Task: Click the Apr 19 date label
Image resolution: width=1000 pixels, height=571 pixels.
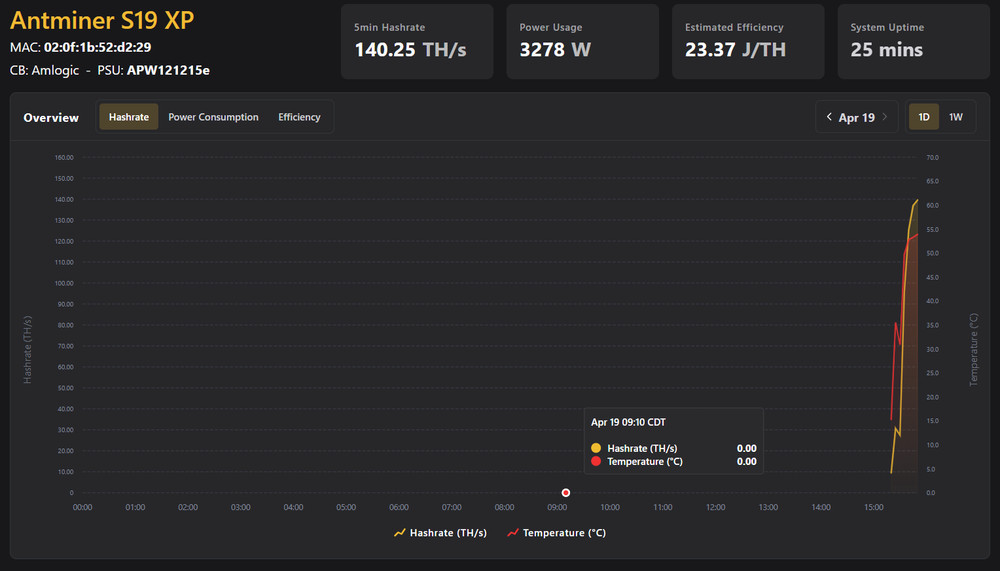Action: (857, 117)
